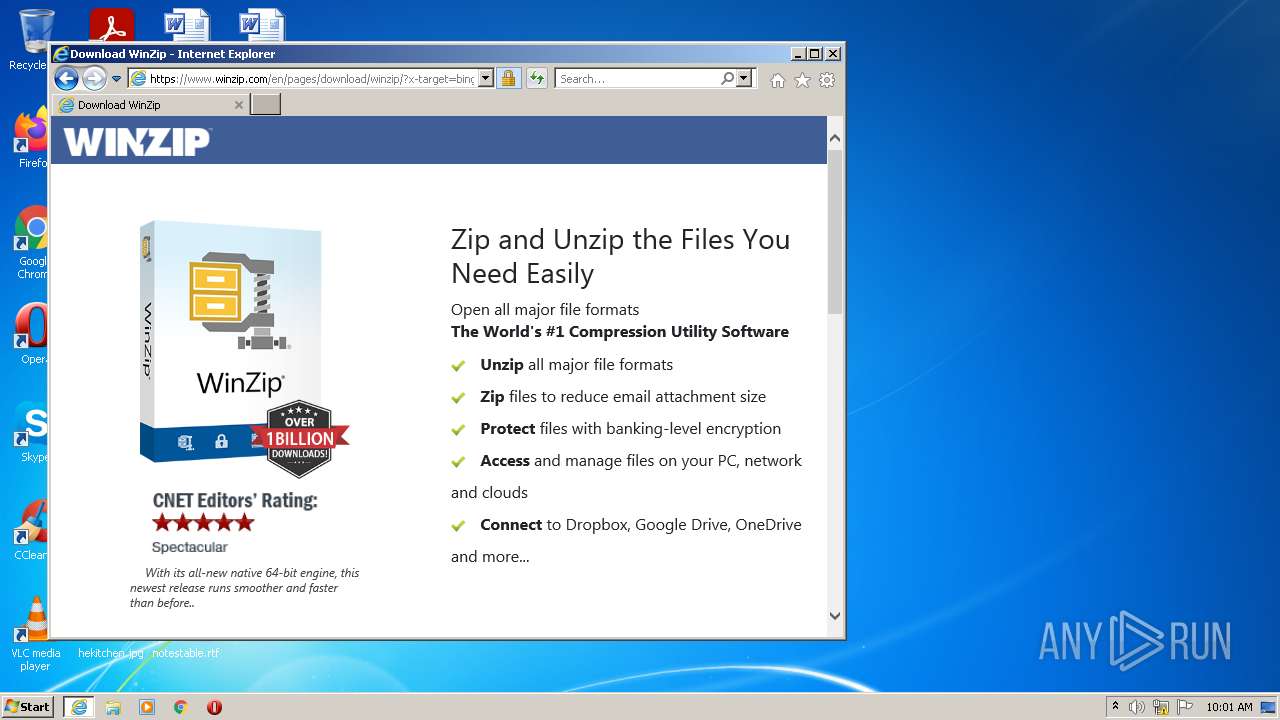
Task: Open the first Word document desktop icon
Action: click(x=186, y=26)
